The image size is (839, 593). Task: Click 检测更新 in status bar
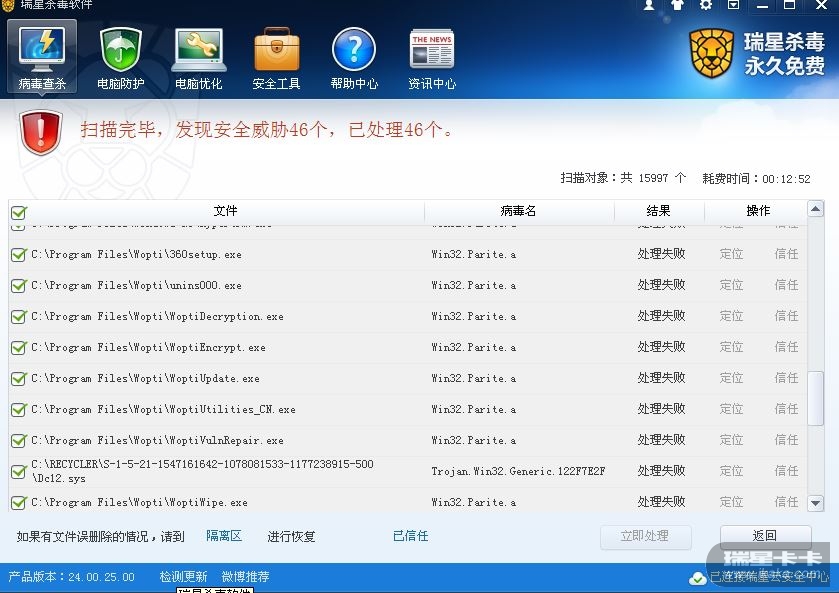183,577
